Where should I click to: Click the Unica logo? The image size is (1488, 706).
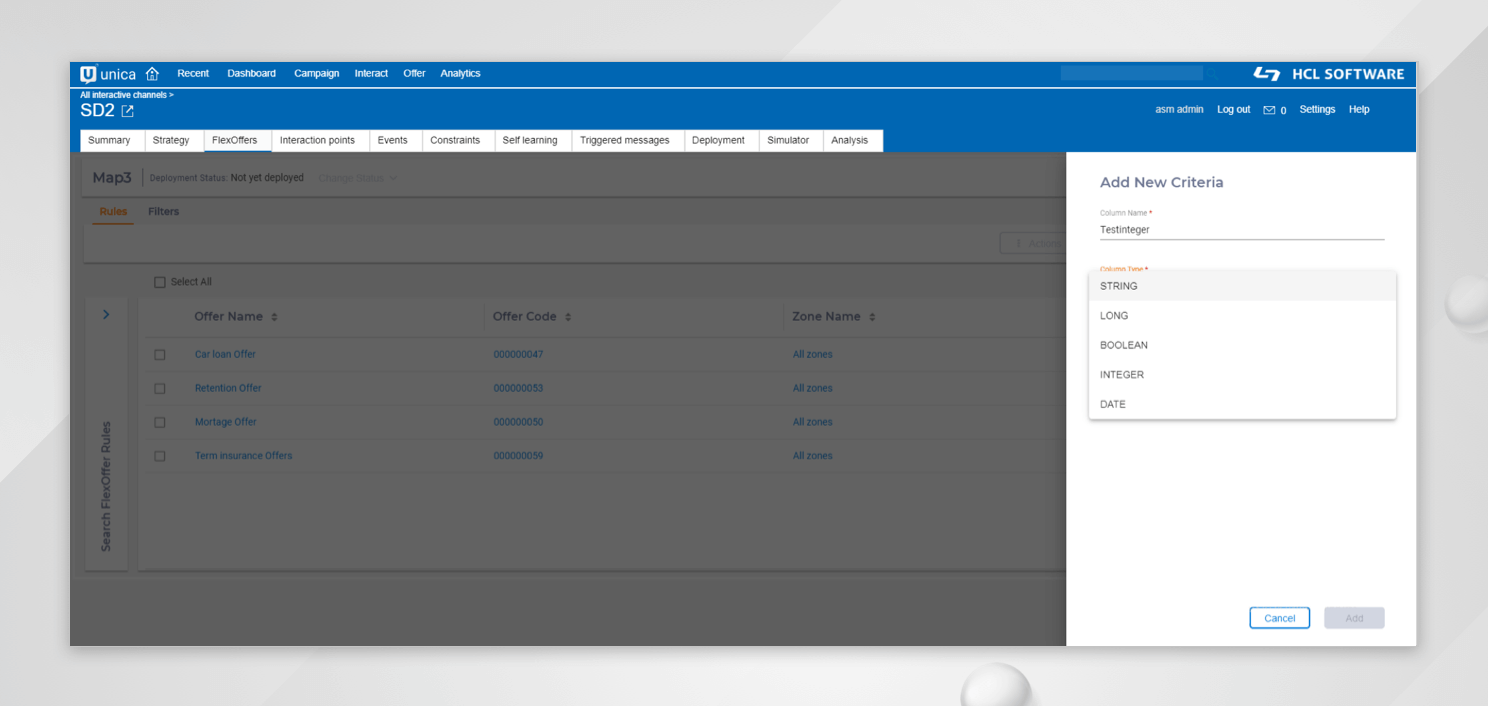pyautogui.click(x=108, y=74)
